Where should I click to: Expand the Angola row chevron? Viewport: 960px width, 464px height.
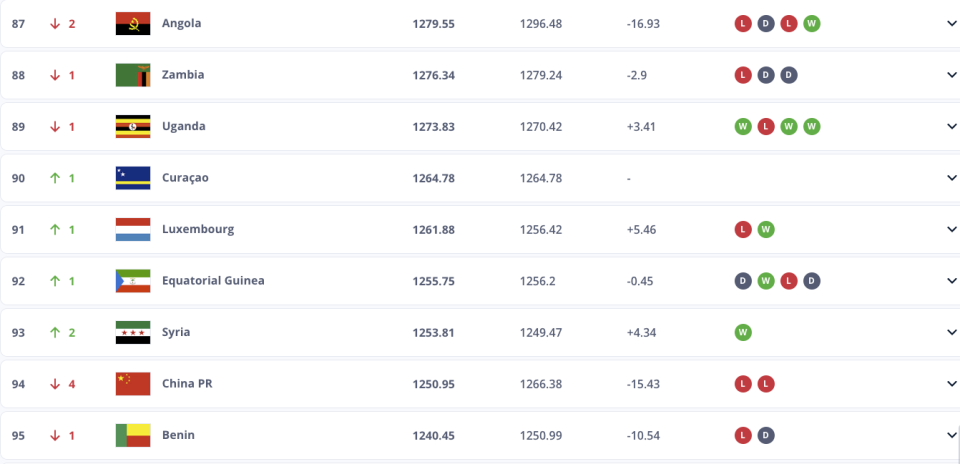(x=951, y=24)
